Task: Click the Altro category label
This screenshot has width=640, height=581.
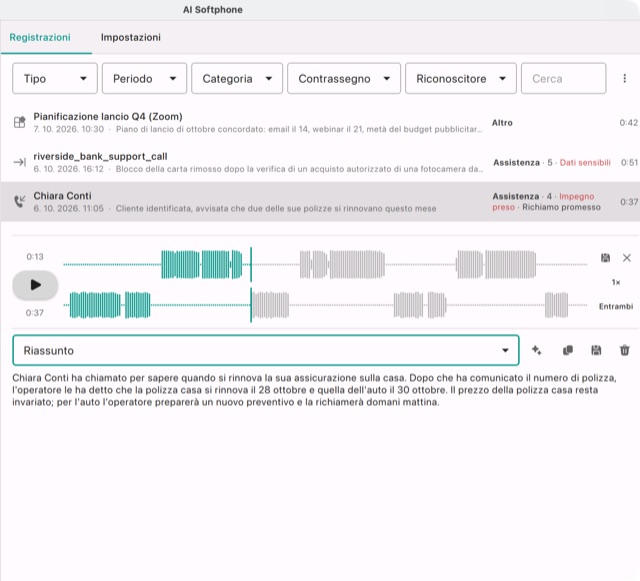Action: click(502, 122)
